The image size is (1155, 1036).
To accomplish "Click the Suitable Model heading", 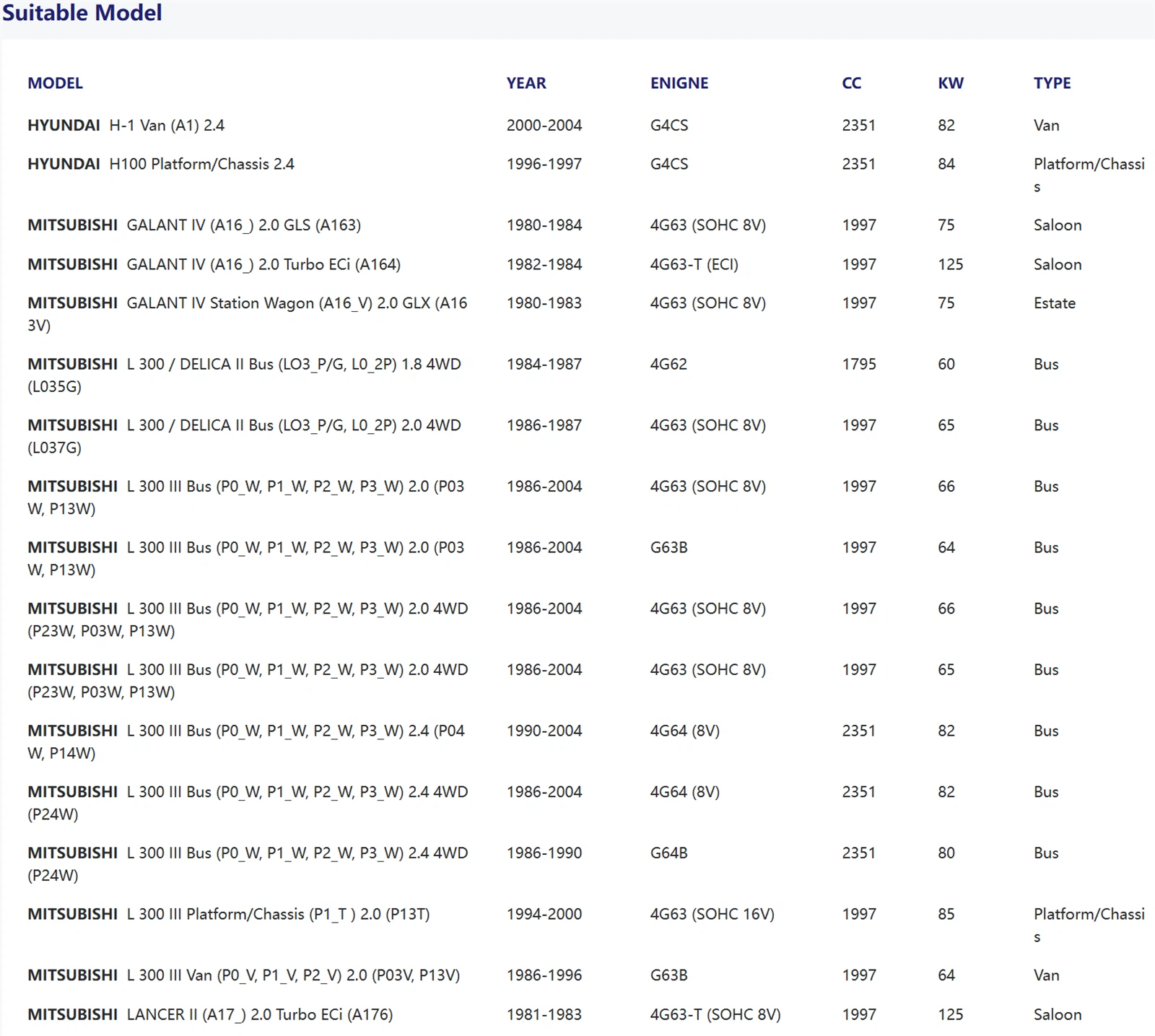I will [x=82, y=12].
